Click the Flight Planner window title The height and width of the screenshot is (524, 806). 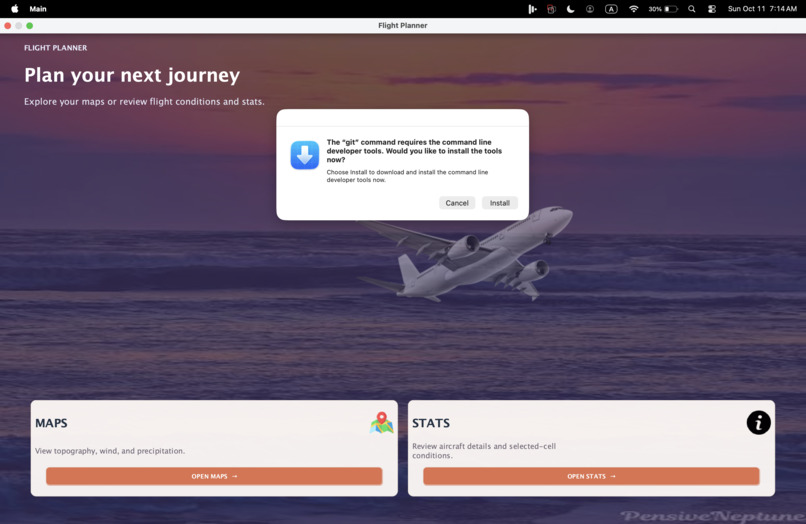402,25
